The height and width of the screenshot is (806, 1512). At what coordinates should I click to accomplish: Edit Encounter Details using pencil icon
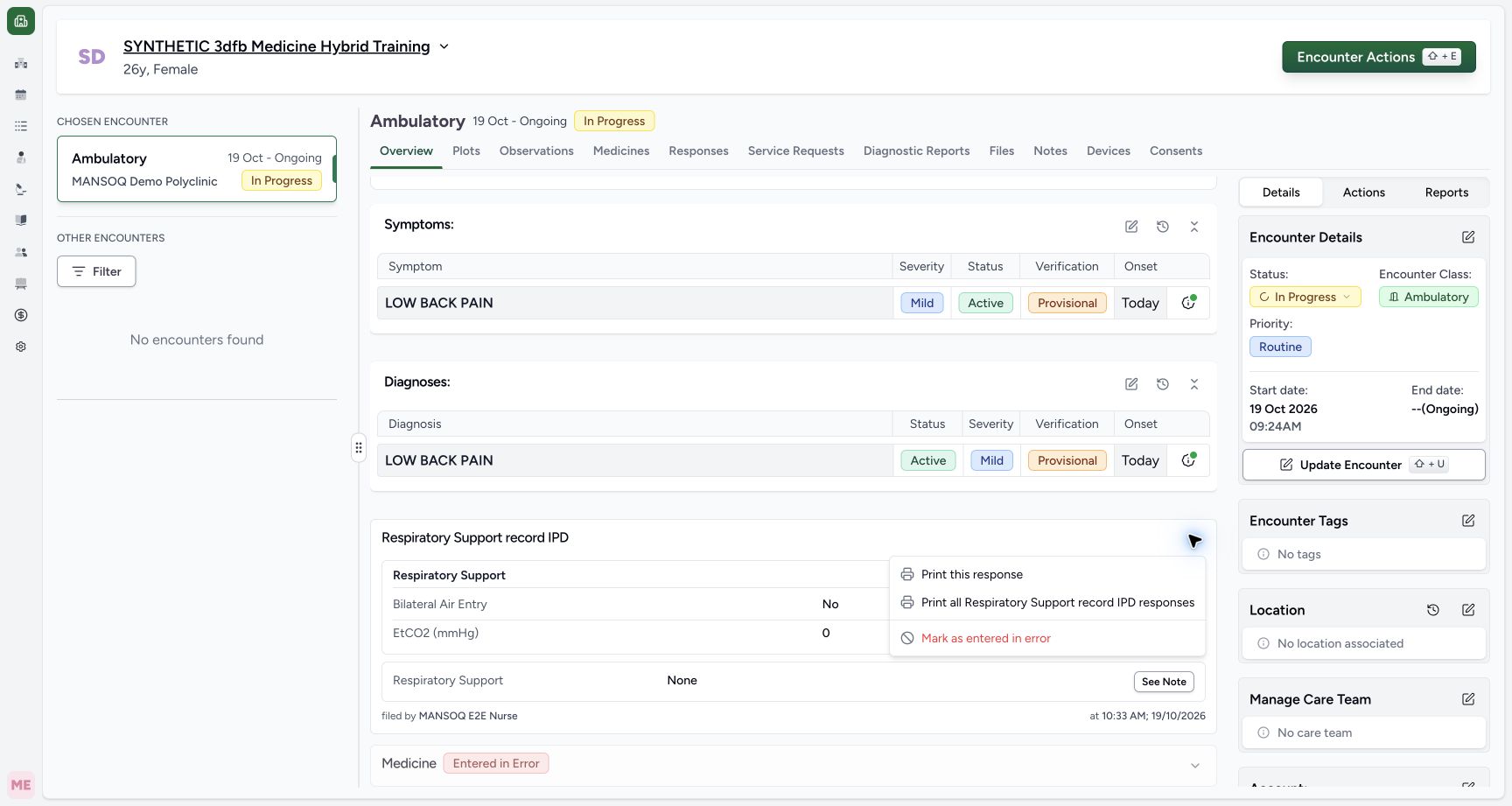[1468, 237]
